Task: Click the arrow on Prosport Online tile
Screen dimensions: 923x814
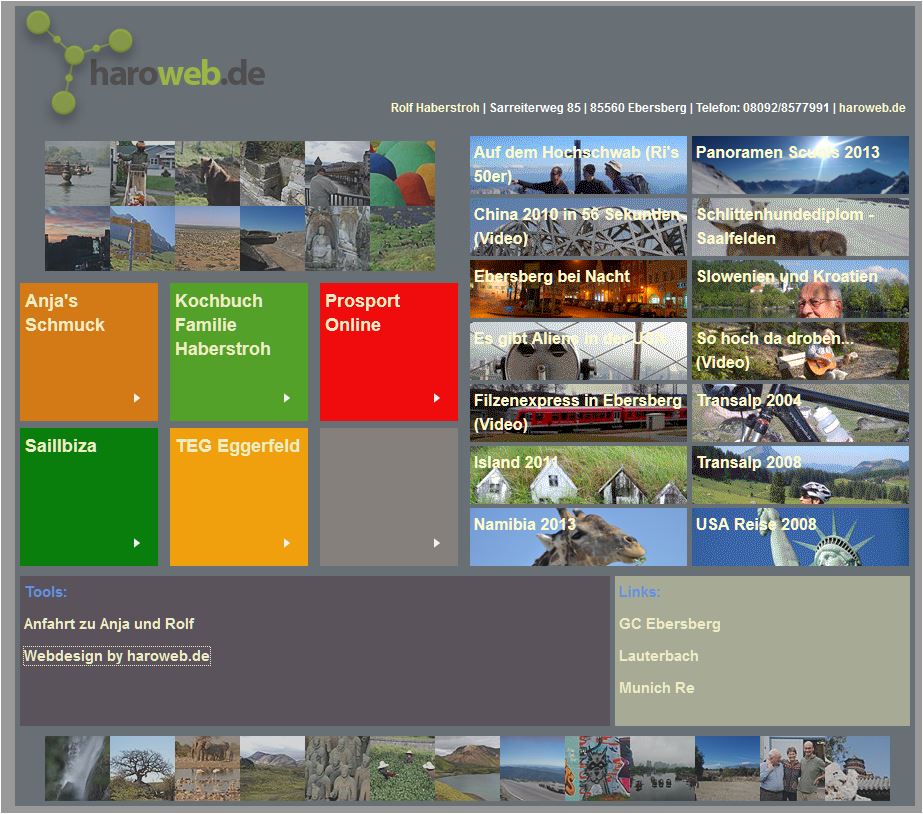Action: point(437,398)
